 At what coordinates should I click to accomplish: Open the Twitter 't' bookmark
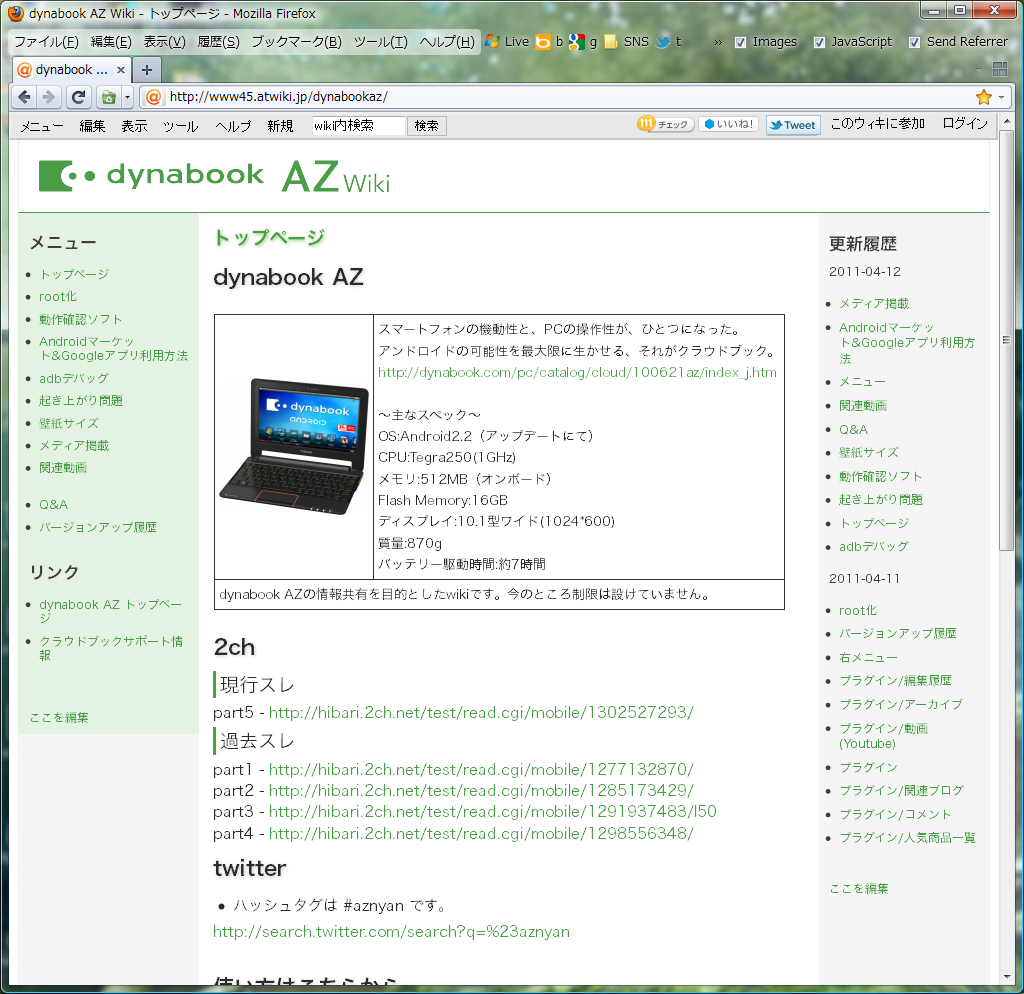pos(669,42)
